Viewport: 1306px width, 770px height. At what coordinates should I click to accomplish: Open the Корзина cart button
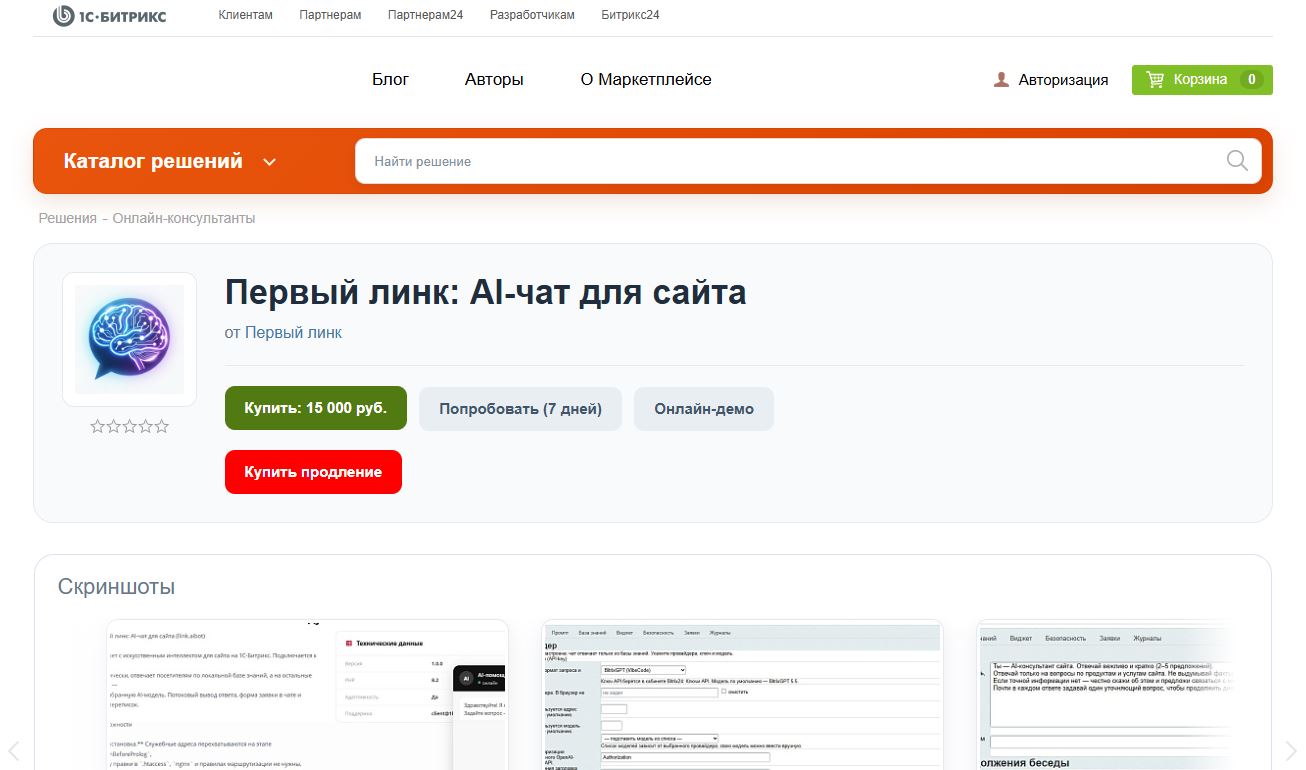point(1202,80)
